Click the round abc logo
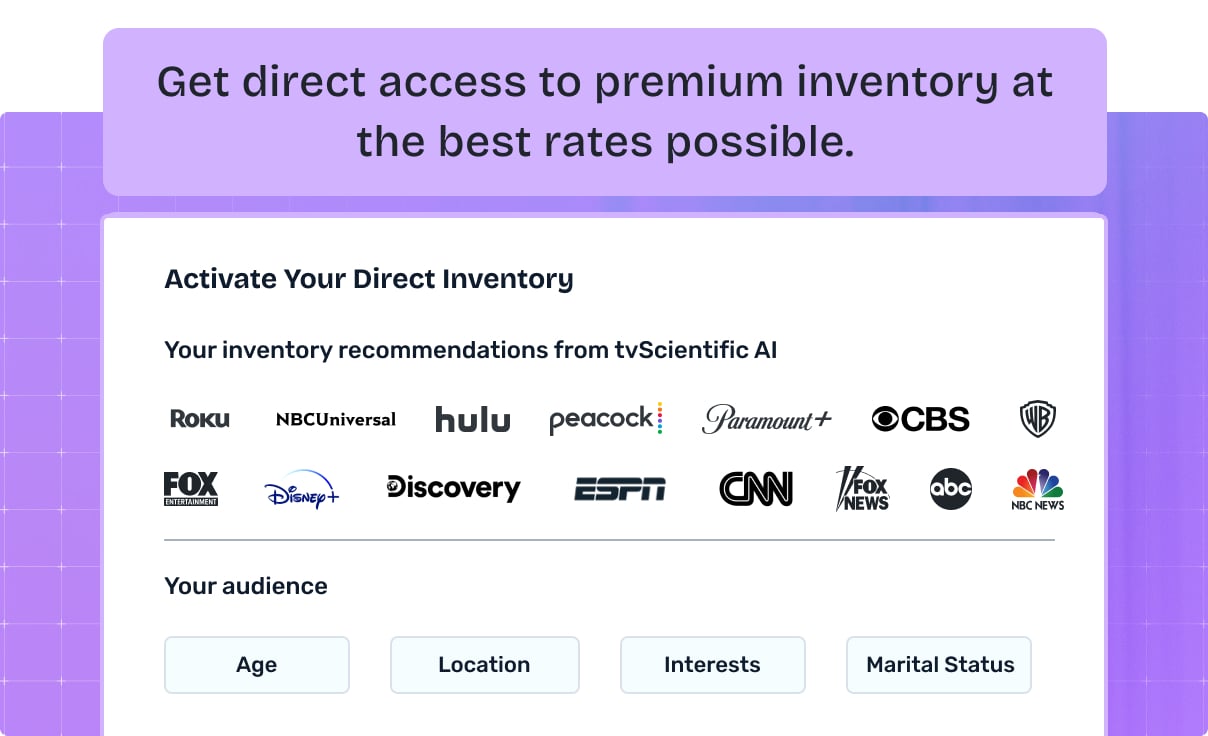The height and width of the screenshot is (736, 1208). click(950, 489)
